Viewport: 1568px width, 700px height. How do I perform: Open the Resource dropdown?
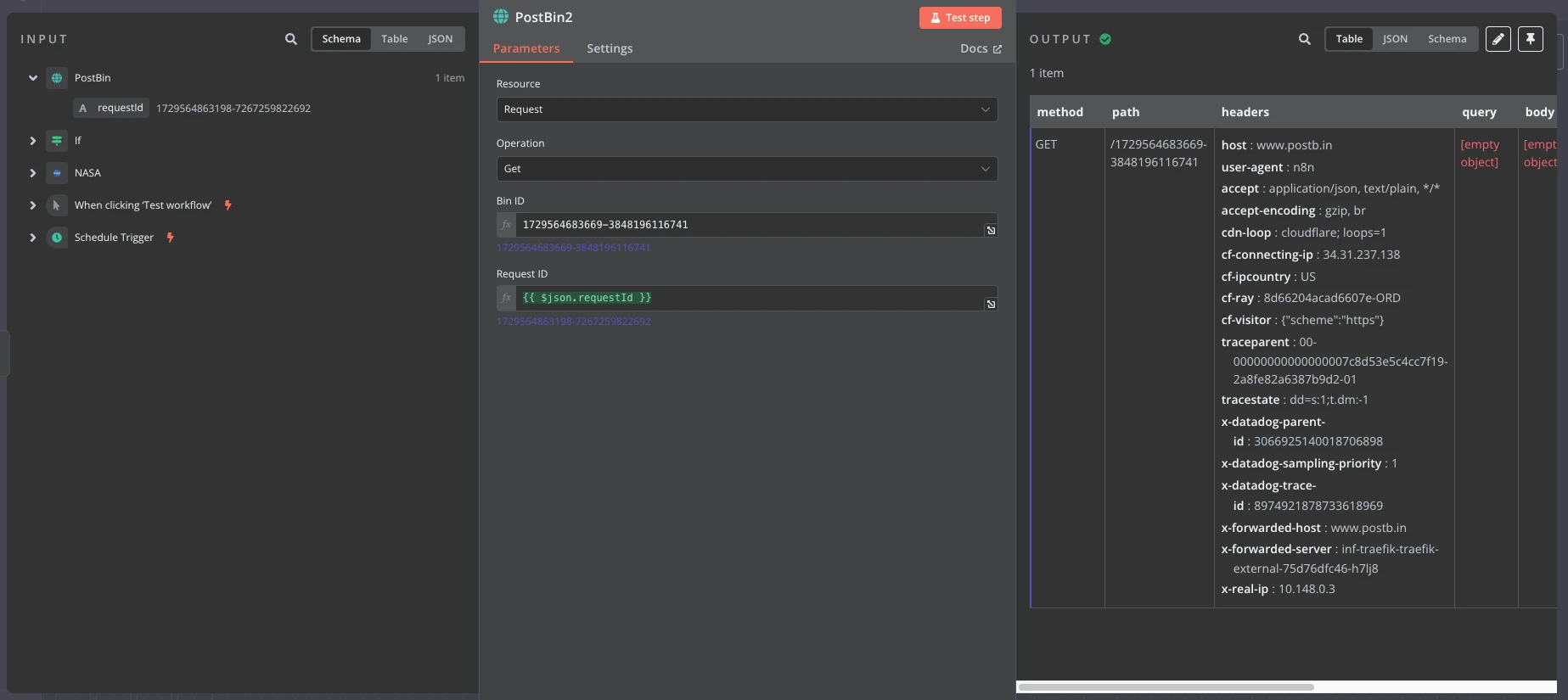[746, 109]
